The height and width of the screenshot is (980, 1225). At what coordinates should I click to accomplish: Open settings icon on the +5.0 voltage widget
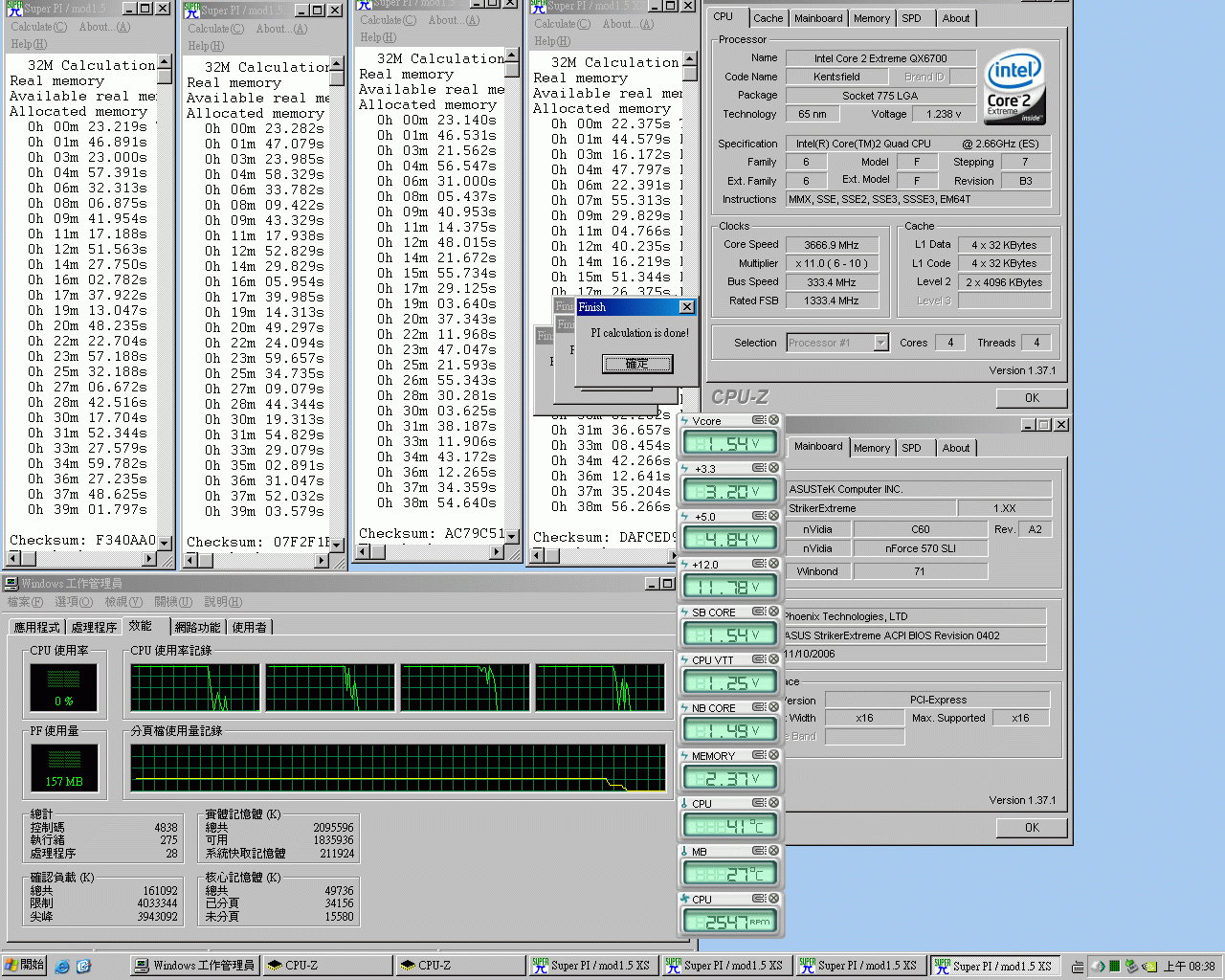point(758,516)
